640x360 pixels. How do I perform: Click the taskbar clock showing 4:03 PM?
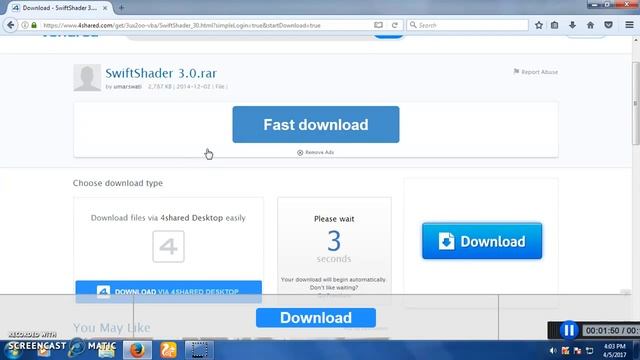614,351
